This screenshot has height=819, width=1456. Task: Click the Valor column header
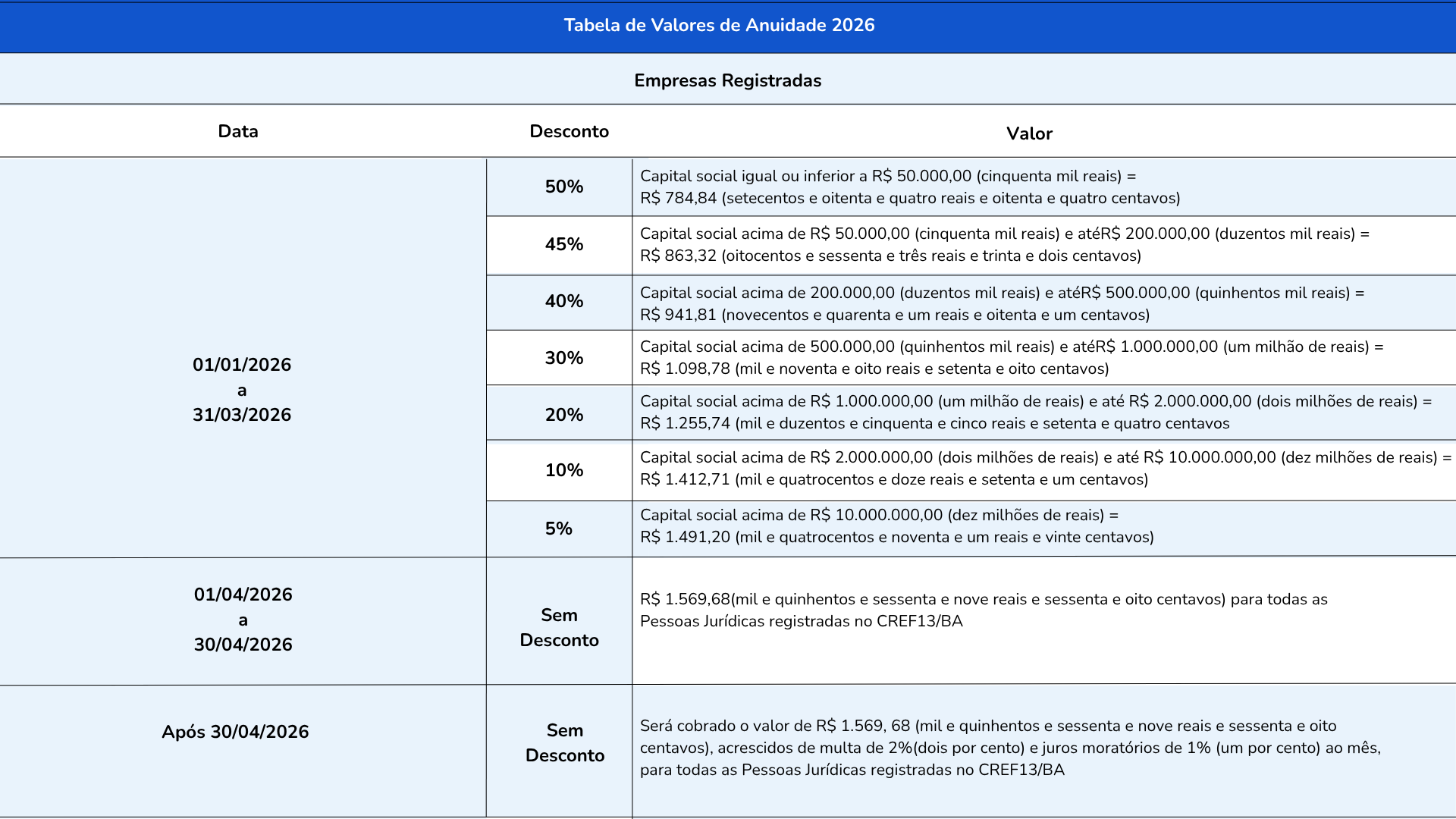coord(1029,133)
